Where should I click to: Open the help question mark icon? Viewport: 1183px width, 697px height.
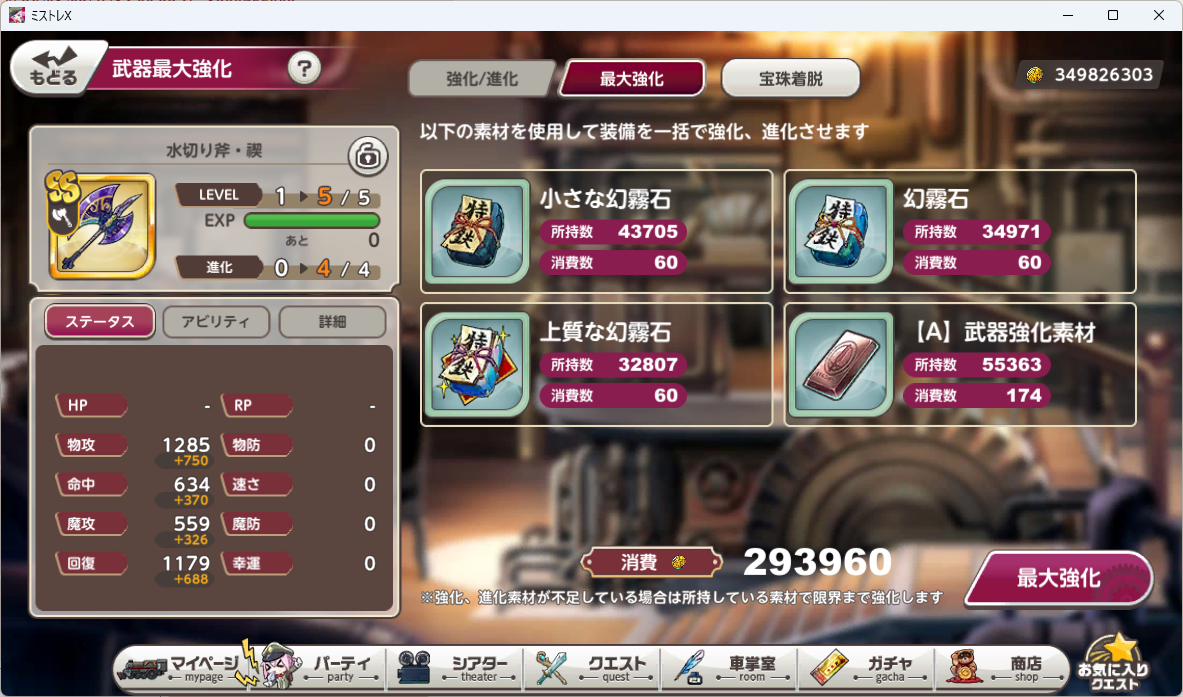coord(304,69)
